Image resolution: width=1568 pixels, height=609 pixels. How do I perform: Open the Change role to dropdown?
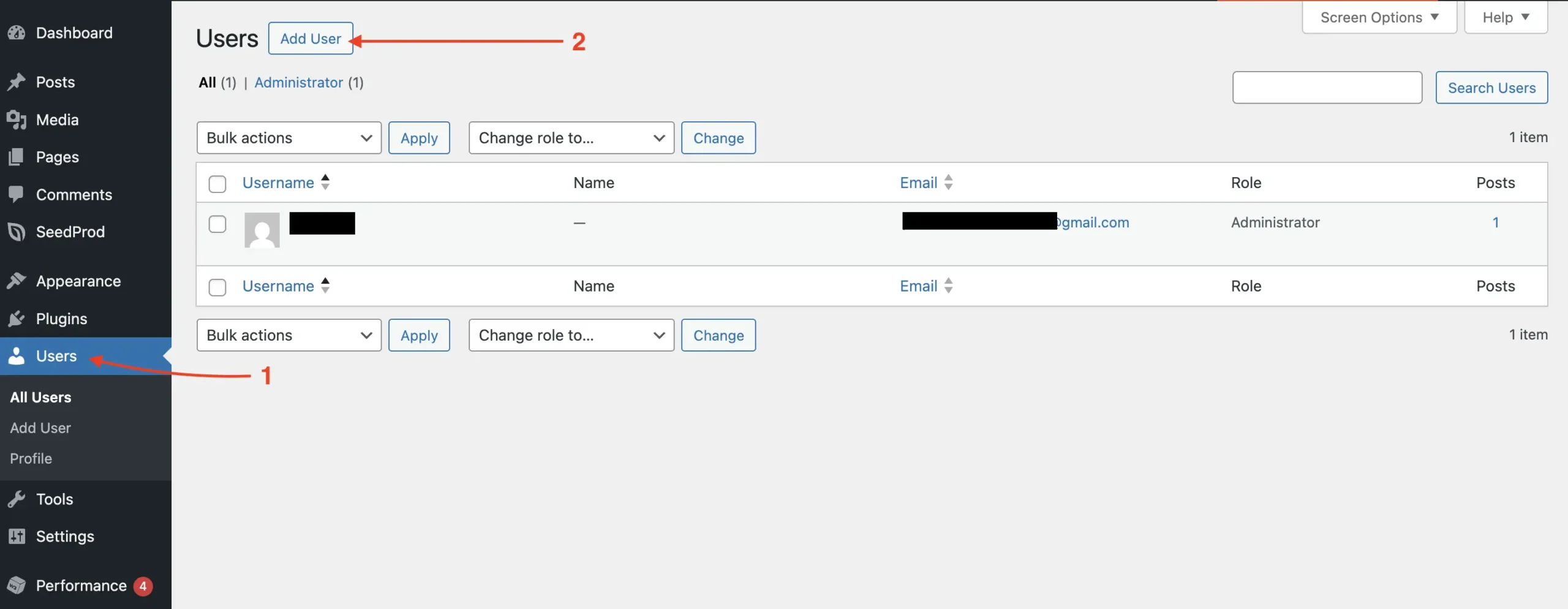570,137
